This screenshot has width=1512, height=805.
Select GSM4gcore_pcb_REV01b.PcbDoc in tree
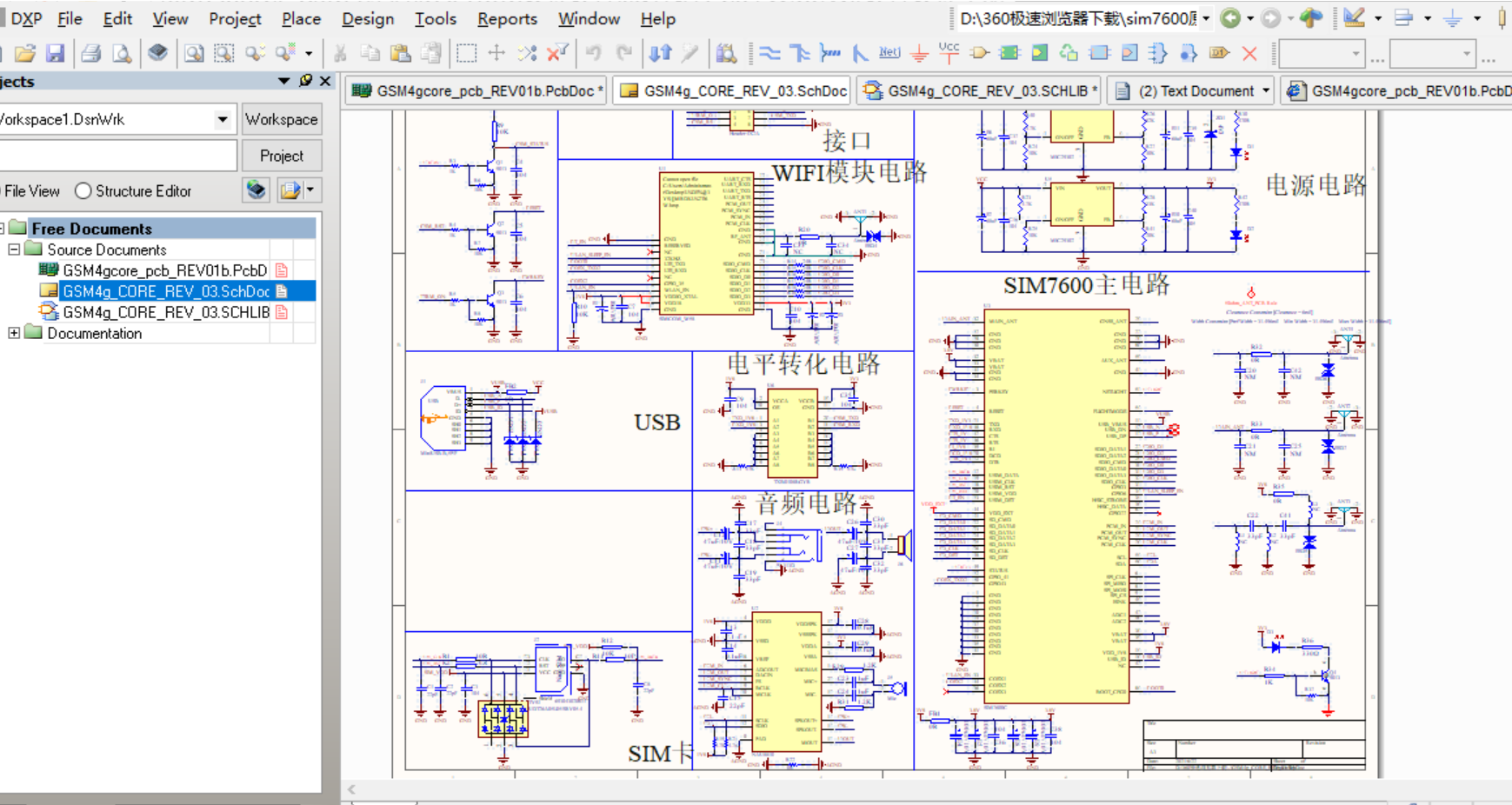164,270
